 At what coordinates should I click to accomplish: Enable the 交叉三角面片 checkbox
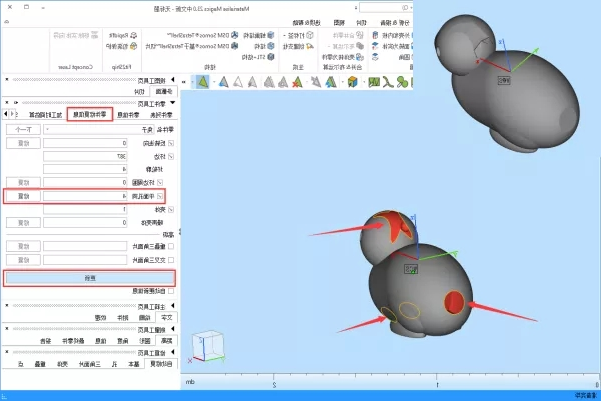coord(171,260)
